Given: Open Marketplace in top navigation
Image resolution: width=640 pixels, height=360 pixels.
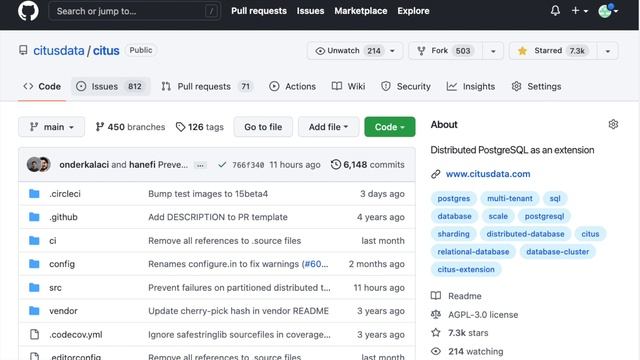Looking at the screenshot, I should tap(361, 11).
